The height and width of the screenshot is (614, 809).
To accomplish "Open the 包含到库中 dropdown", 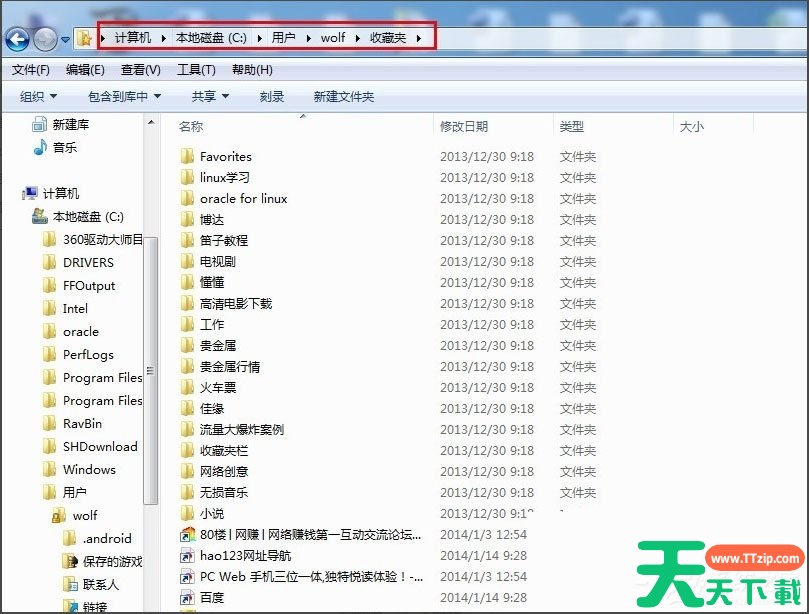I will [x=124, y=96].
